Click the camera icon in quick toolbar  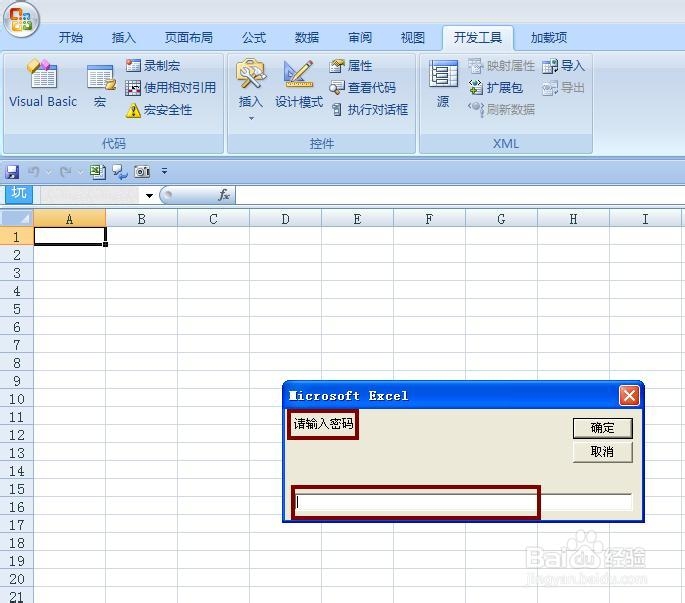tap(142, 172)
